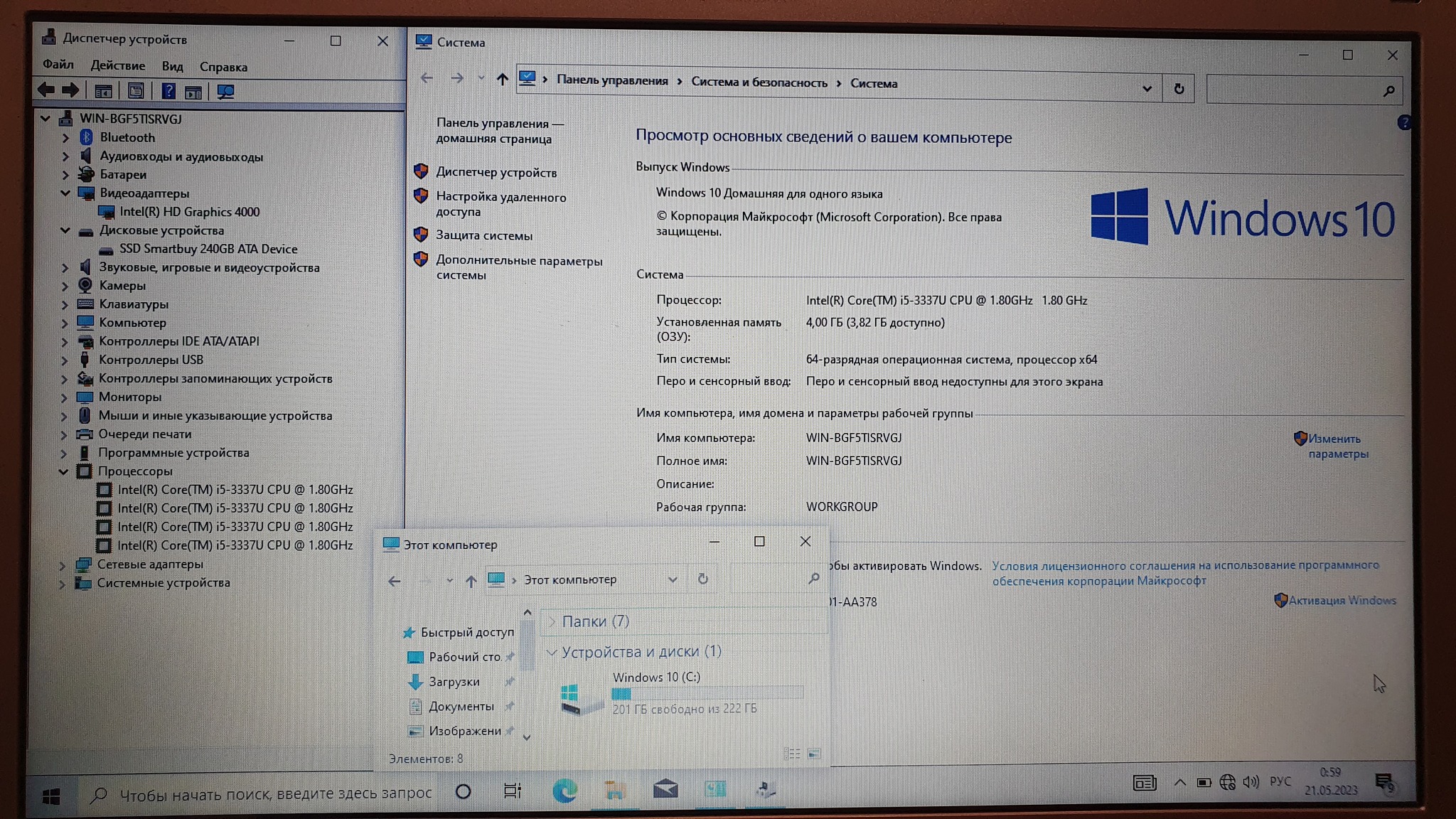Click the taskbar search input field
The image size is (1456, 819).
click(x=274, y=793)
